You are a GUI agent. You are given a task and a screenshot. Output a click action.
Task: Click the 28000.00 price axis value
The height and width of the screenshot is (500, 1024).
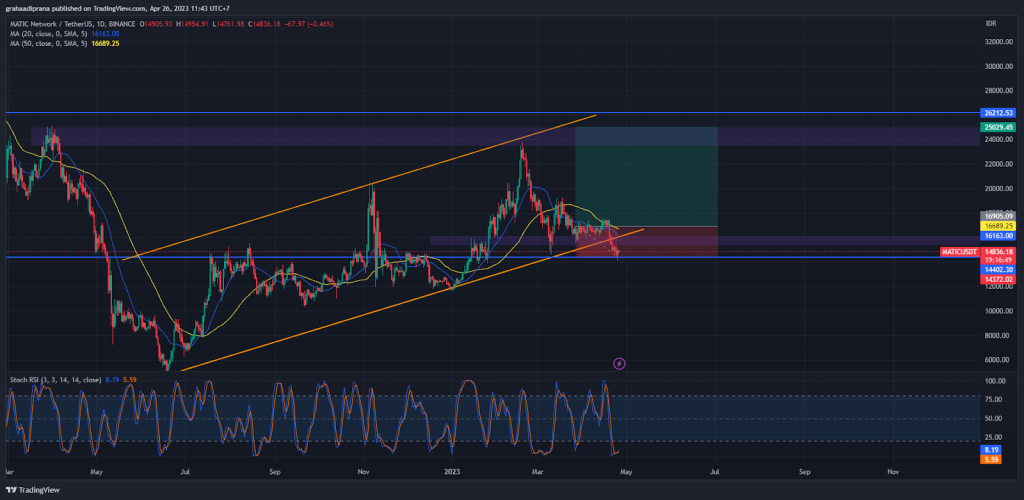click(x=999, y=90)
